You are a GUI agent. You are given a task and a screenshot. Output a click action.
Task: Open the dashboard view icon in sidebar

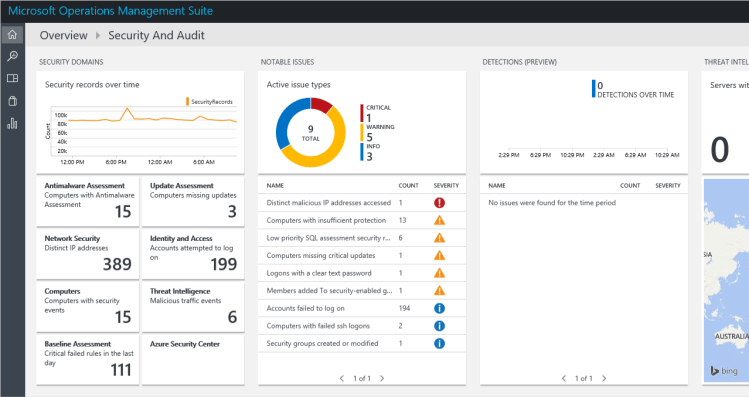(12, 78)
